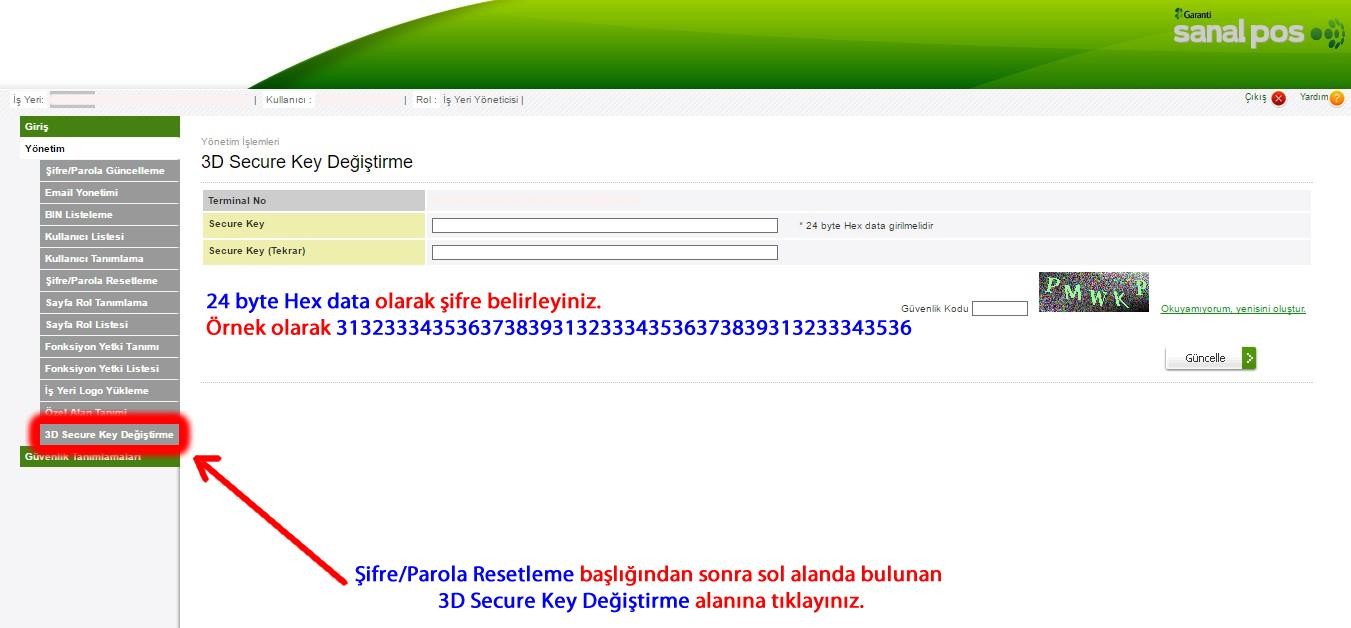This screenshot has width=1351, height=628.
Task: Open Şifre/Parola Resetleme menu item
Action: 109,281
